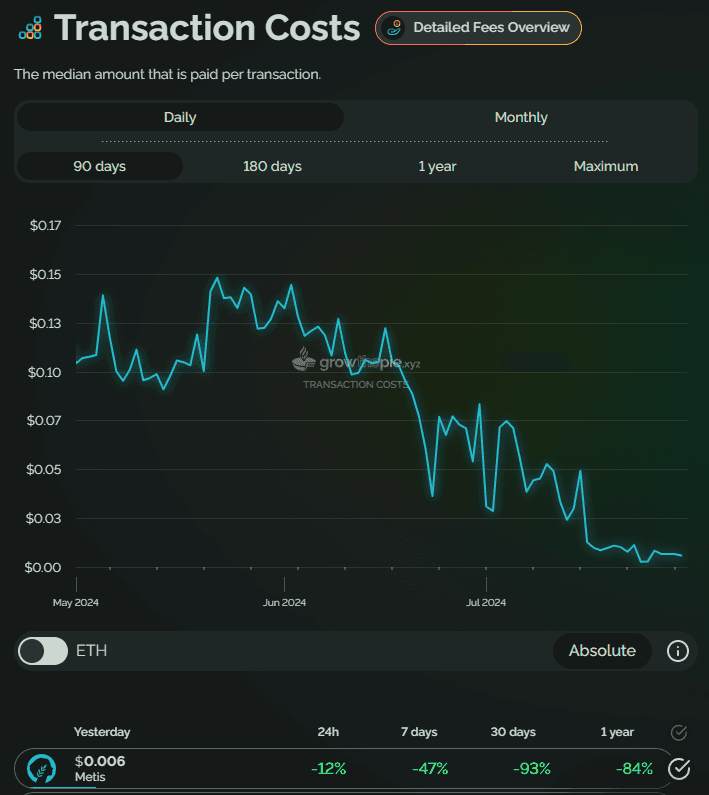Switch to the Monthly tab
The width and height of the screenshot is (709, 795).
pos(521,117)
